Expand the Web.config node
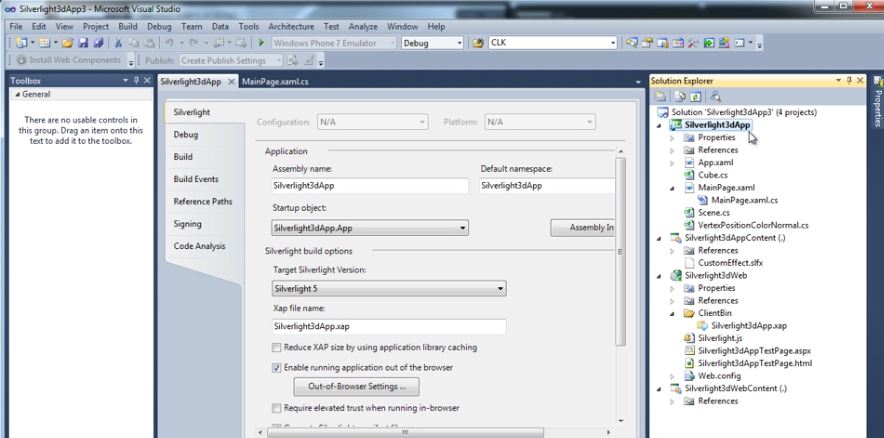This screenshot has width=884, height=438. [x=672, y=376]
